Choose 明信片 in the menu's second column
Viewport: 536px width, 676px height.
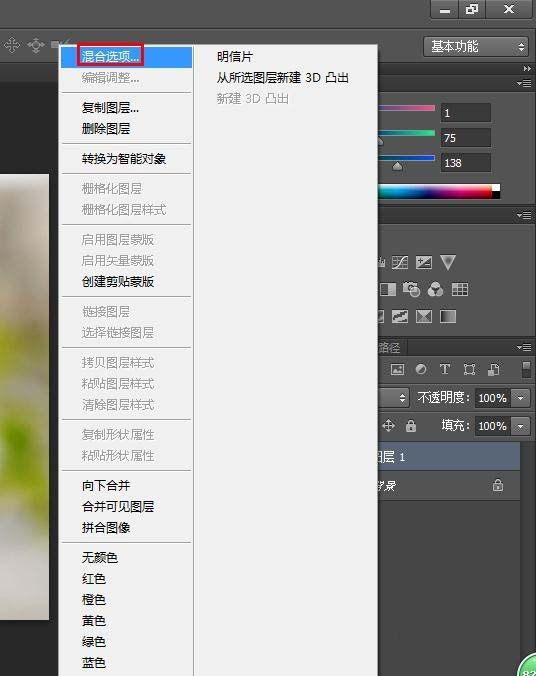click(x=235, y=56)
